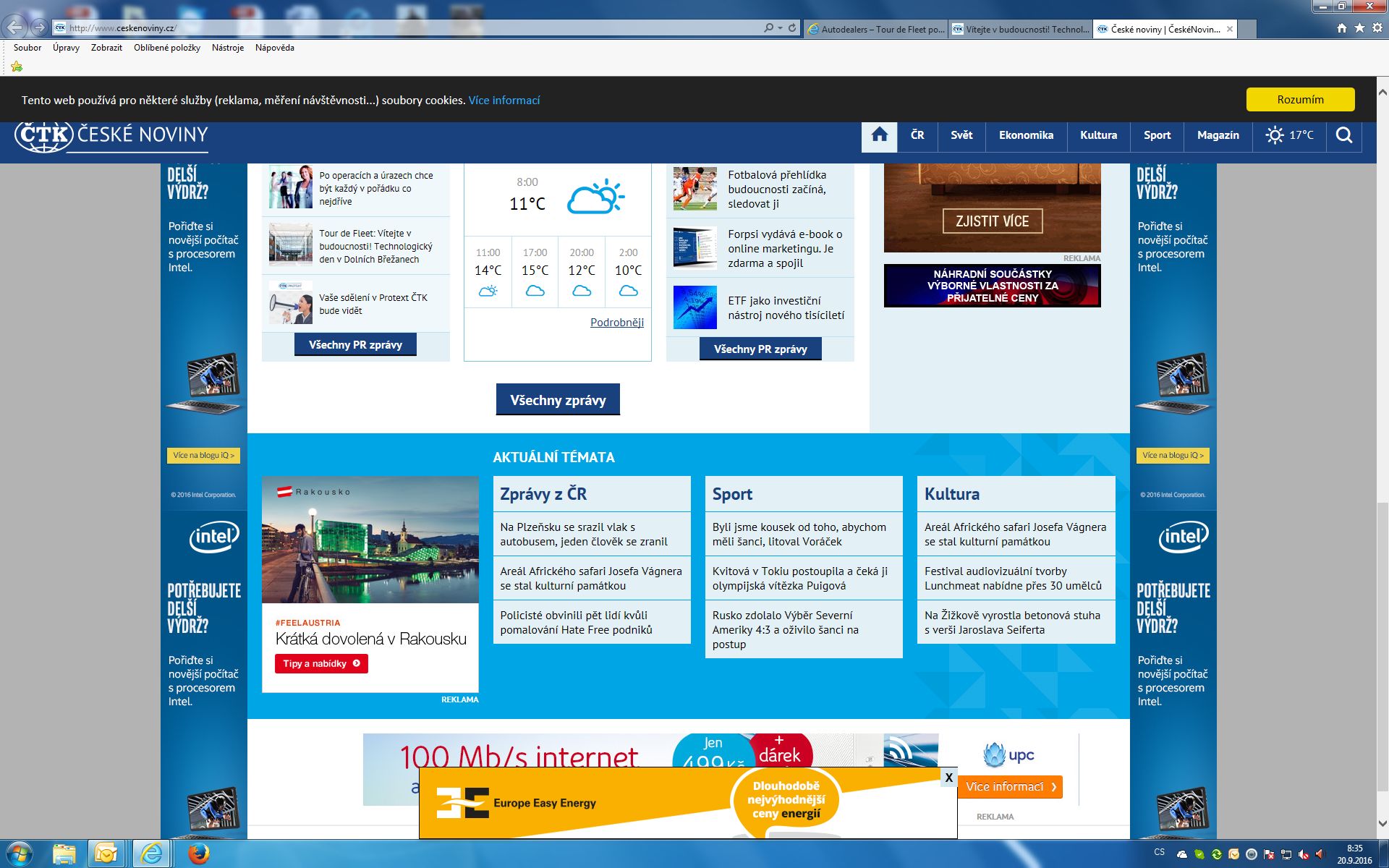Go forward with browser forward arrow
Viewport: 1389px width, 868px height.
[40, 27]
